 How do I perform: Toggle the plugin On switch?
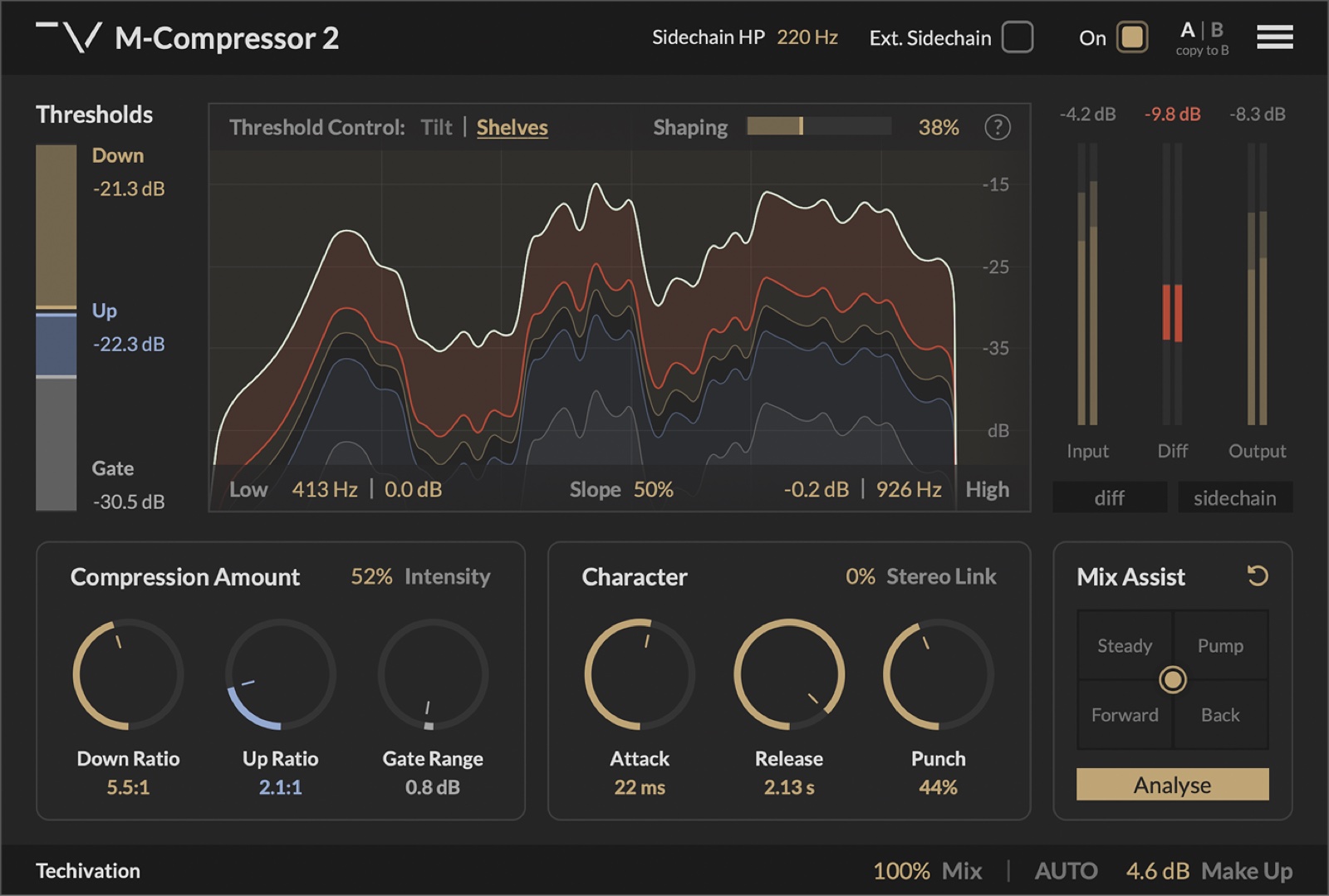pos(1131,37)
